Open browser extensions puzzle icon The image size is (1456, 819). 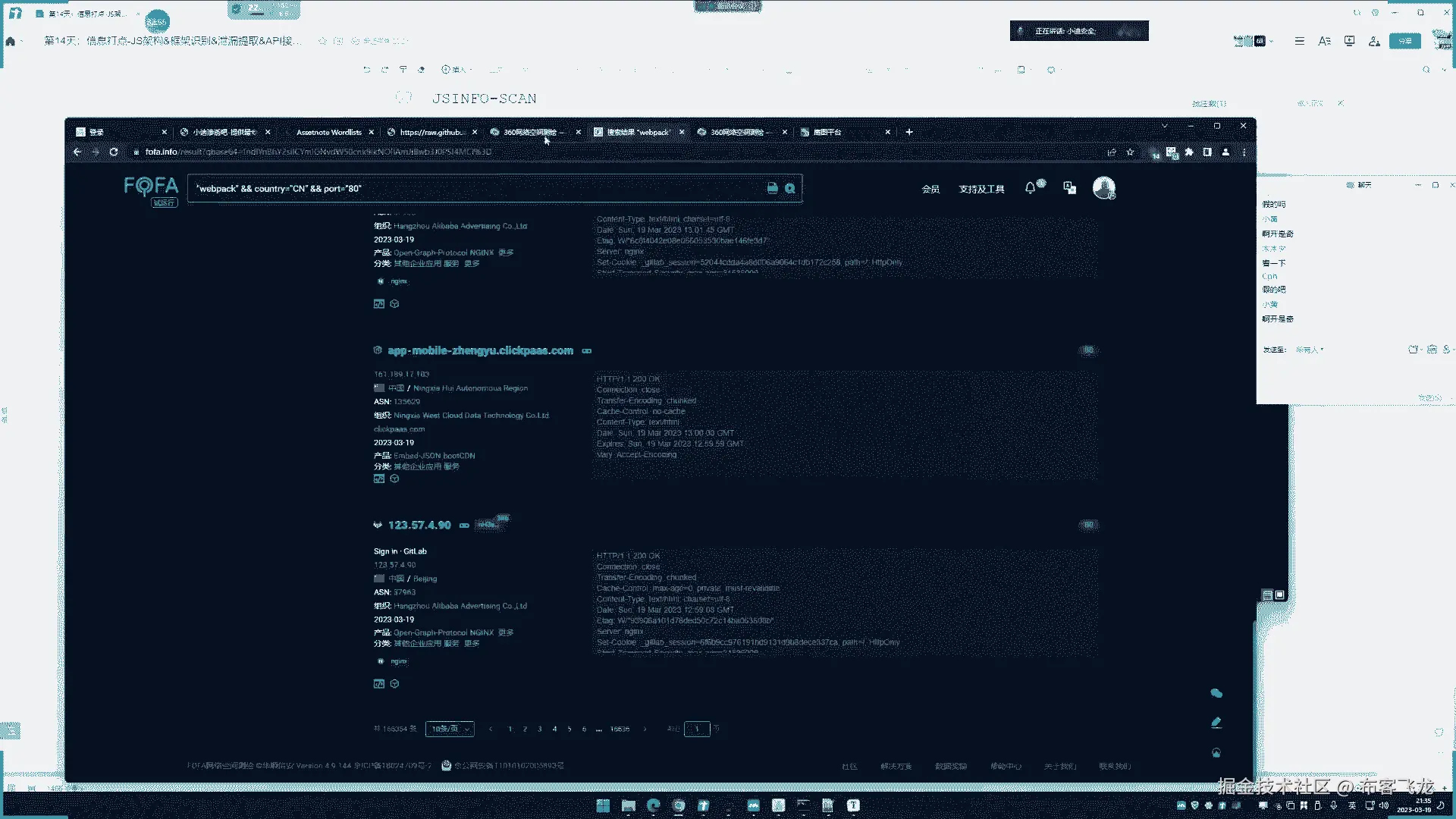[x=1189, y=152]
